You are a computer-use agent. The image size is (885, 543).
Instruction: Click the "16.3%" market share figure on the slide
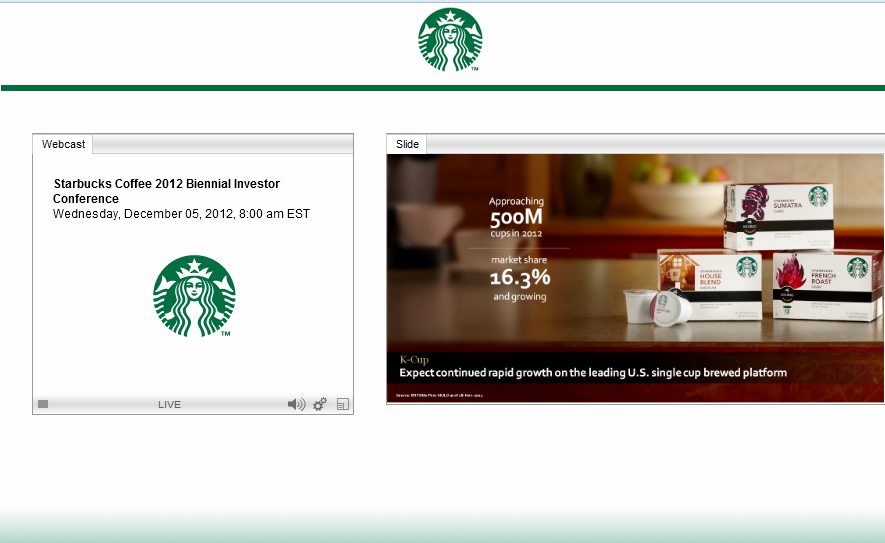point(520,277)
